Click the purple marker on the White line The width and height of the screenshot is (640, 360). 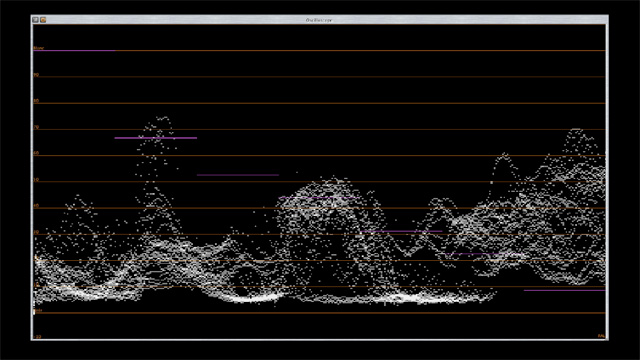pyautogui.click(x=74, y=51)
